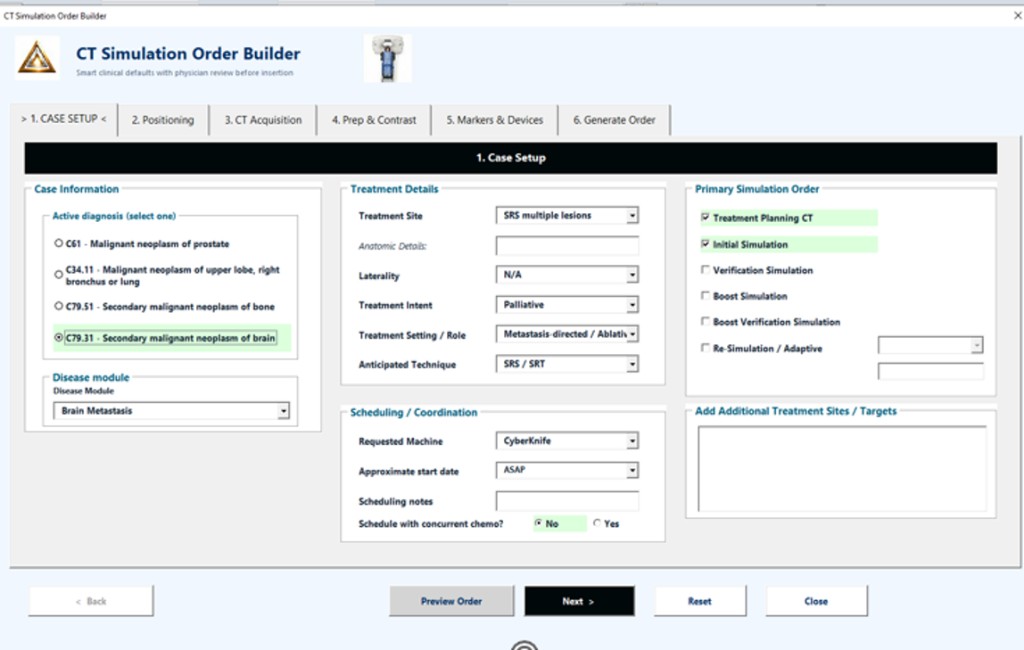The width and height of the screenshot is (1024, 650).
Task: Click the triangle logo icon in header
Action: tap(37, 57)
